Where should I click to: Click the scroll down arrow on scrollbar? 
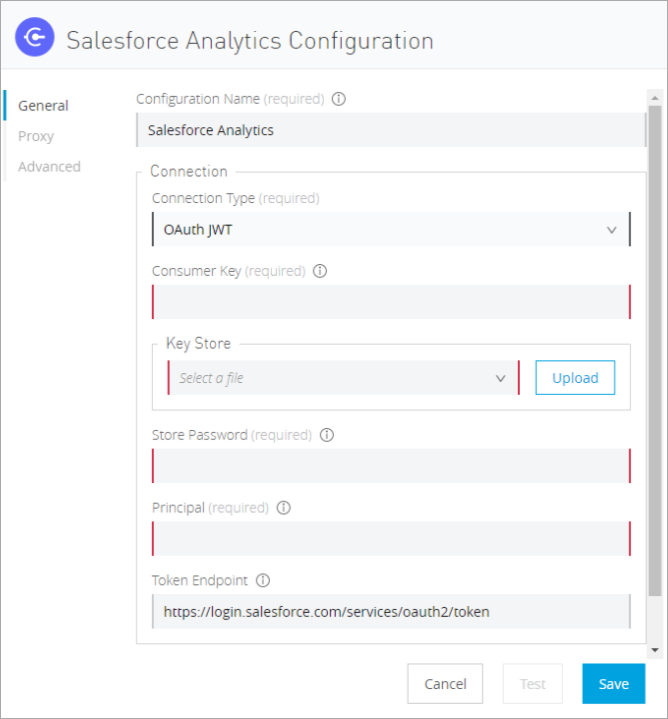point(655,650)
